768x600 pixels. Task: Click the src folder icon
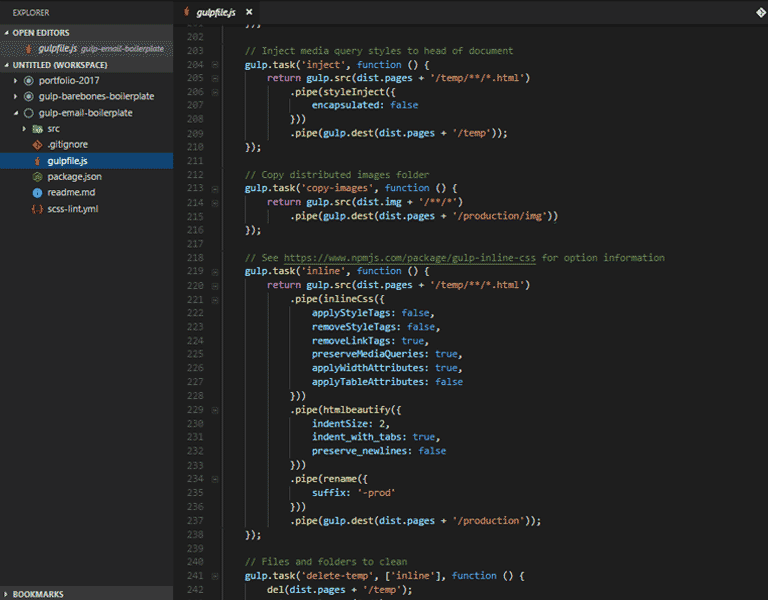(37, 129)
